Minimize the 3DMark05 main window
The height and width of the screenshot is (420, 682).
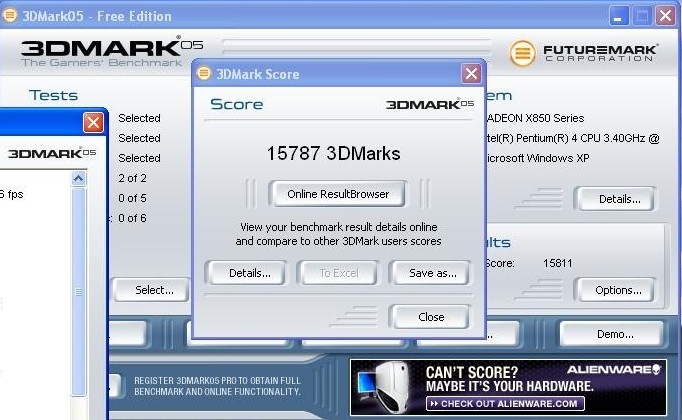[618, 17]
